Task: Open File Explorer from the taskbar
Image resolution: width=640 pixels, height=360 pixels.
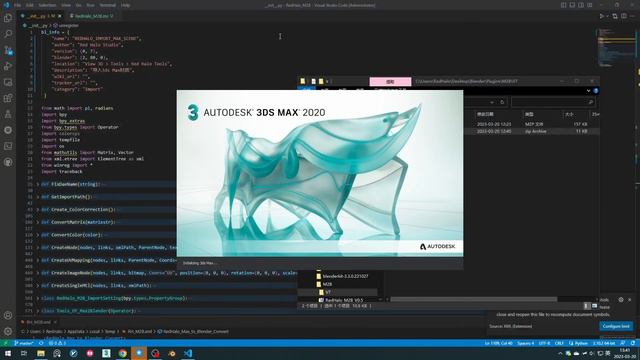Action: coord(41,353)
